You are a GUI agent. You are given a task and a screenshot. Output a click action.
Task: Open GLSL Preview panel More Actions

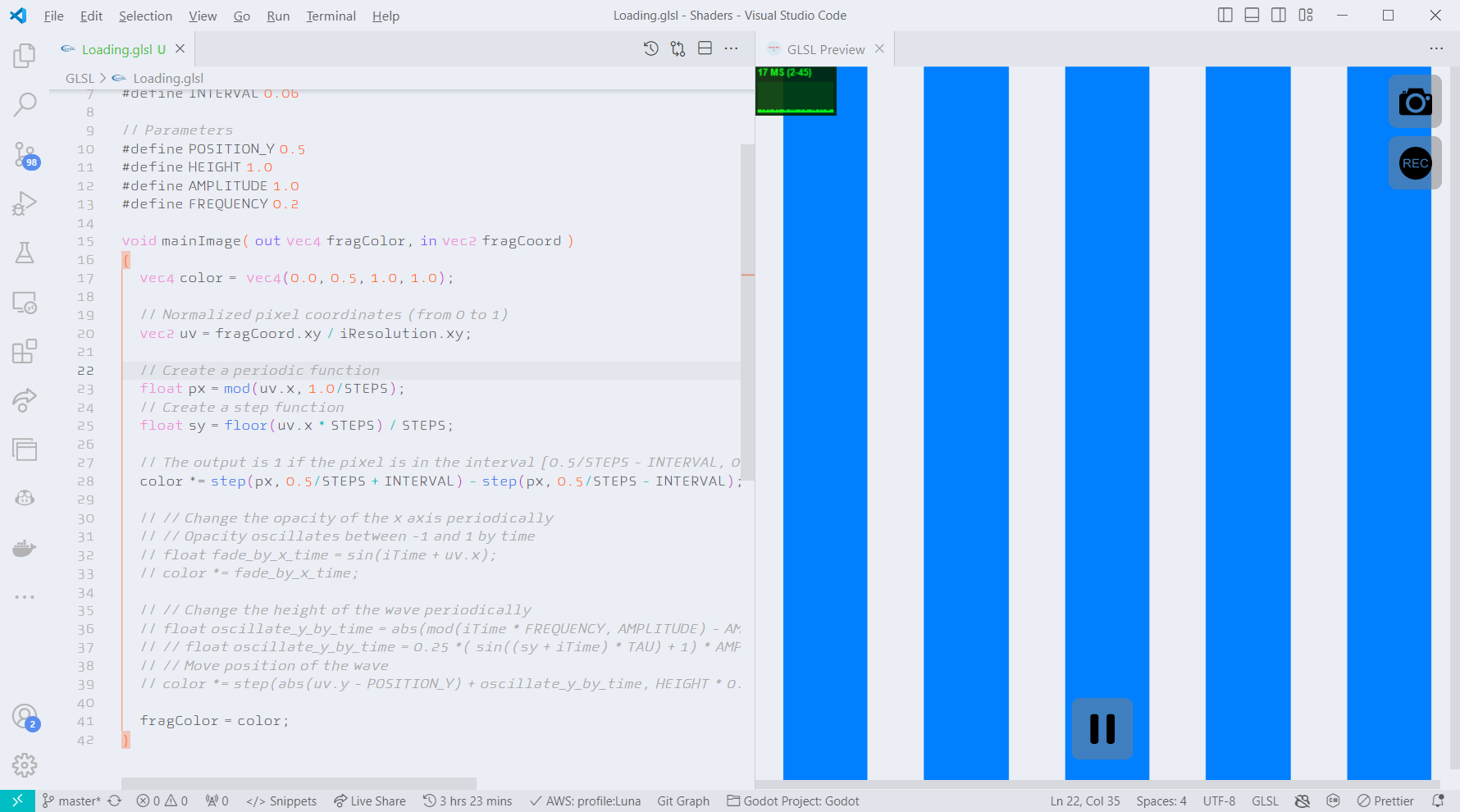[1436, 49]
